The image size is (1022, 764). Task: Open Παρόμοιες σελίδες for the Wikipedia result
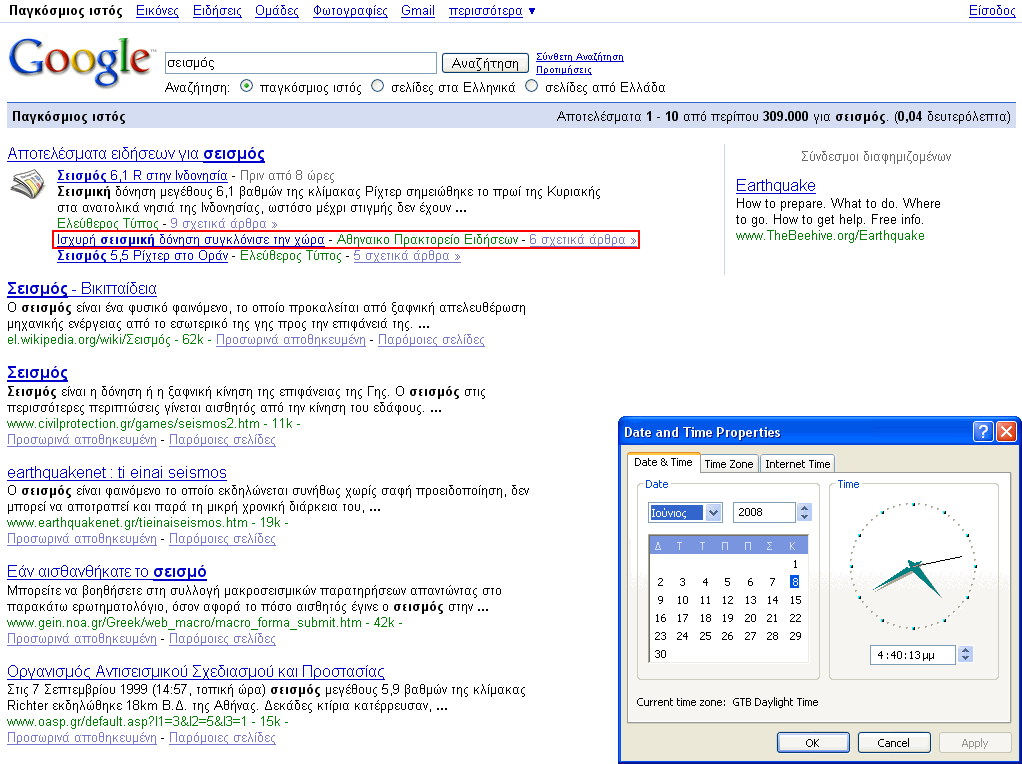click(x=431, y=340)
